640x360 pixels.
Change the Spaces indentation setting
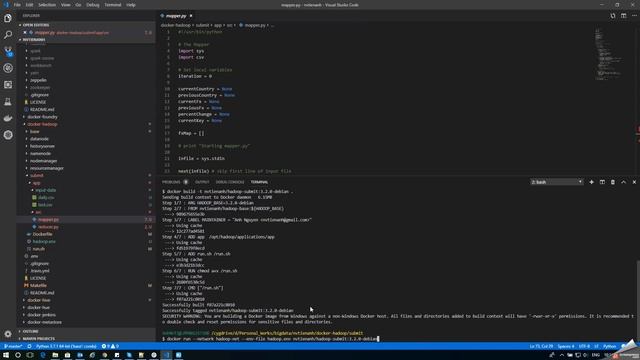pyautogui.click(x=566, y=346)
